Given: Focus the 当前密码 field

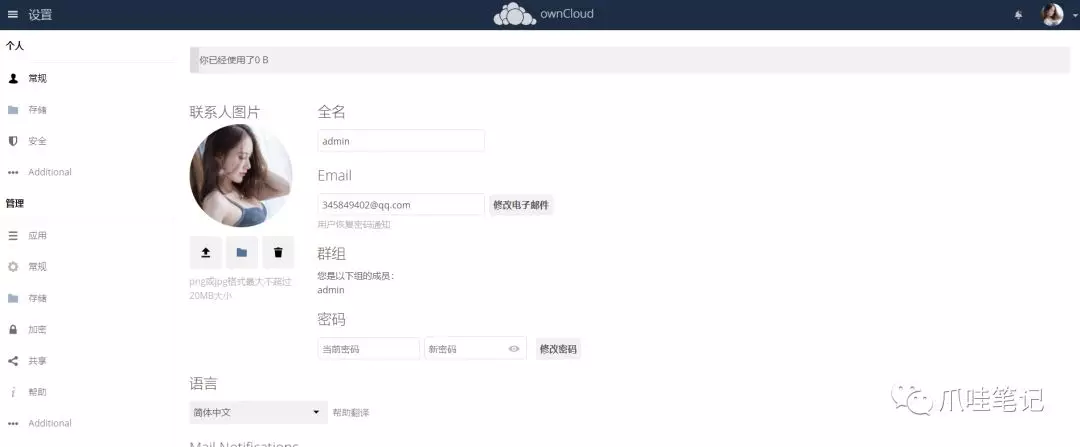Looking at the screenshot, I should [x=368, y=349].
